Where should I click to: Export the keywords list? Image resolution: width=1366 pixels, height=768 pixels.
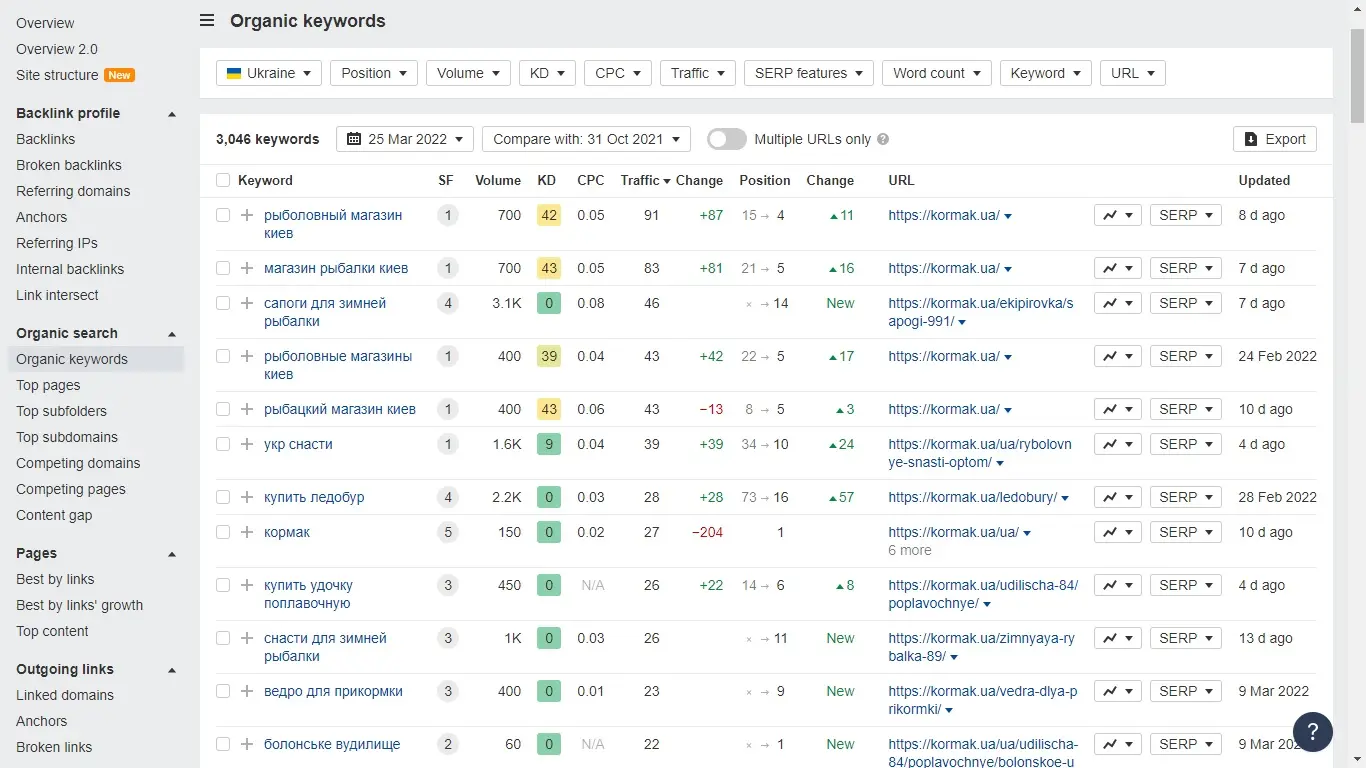coord(1274,139)
